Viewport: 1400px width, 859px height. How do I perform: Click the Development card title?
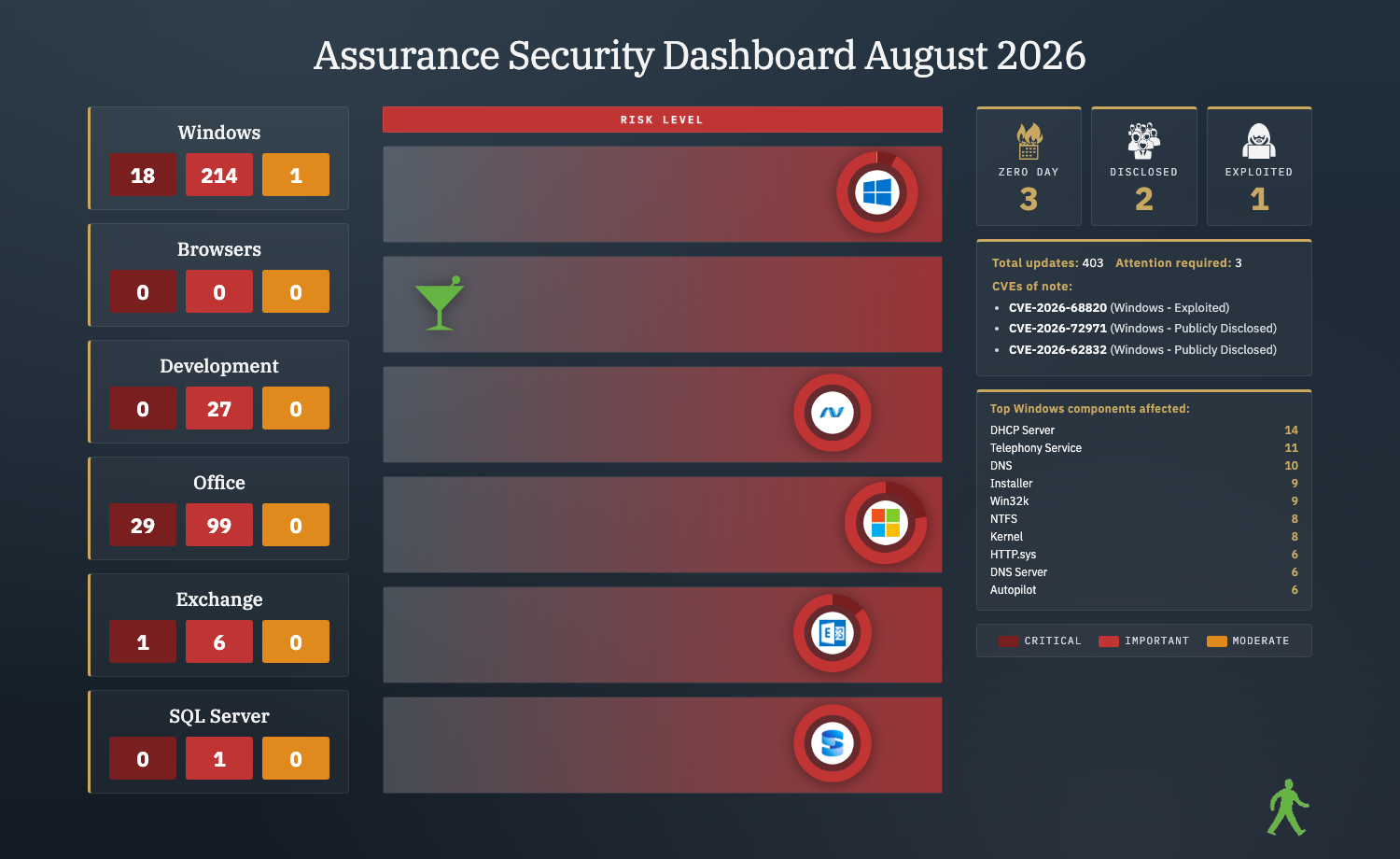pyautogui.click(x=219, y=366)
